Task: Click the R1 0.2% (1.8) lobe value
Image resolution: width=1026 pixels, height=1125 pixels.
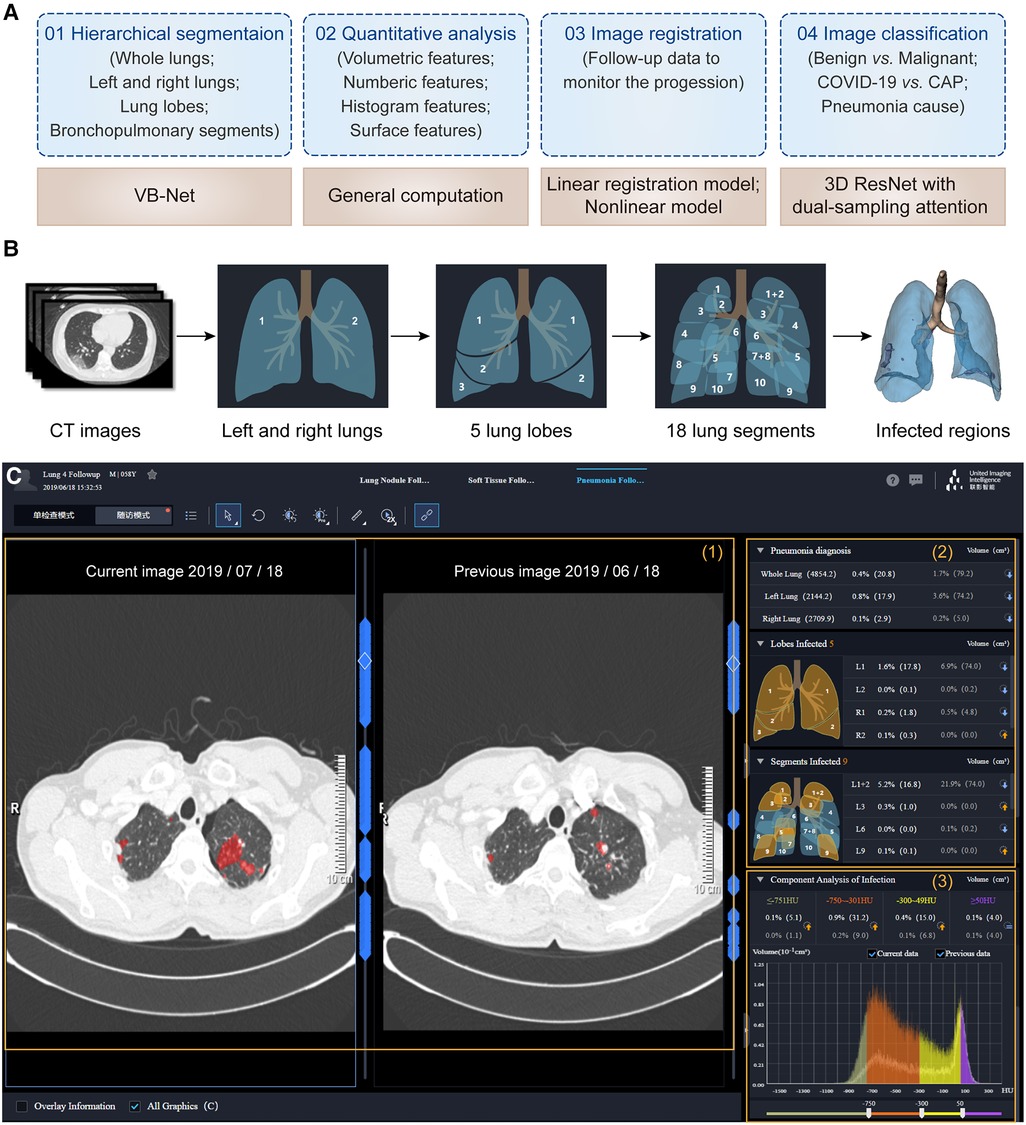Action: click(899, 712)
